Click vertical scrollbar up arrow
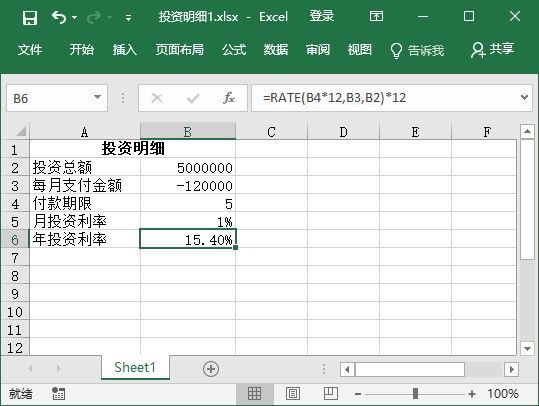This screenshot has width=539, height=406. coord(527,131)
